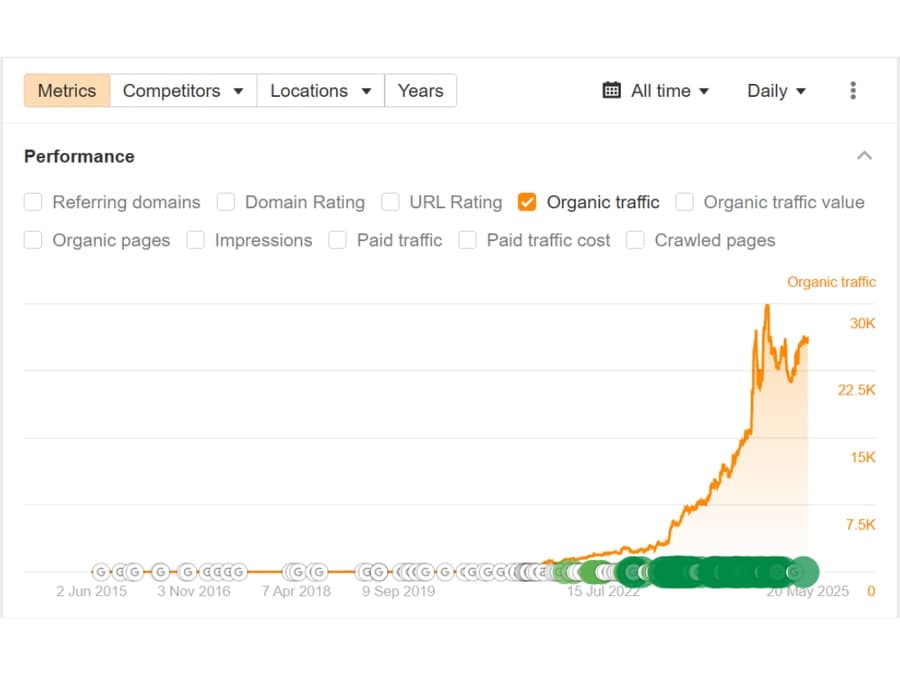900x675 pixels.
Task: Click the 7 Apr 2018 date label
Action: (x=296, y=591)
